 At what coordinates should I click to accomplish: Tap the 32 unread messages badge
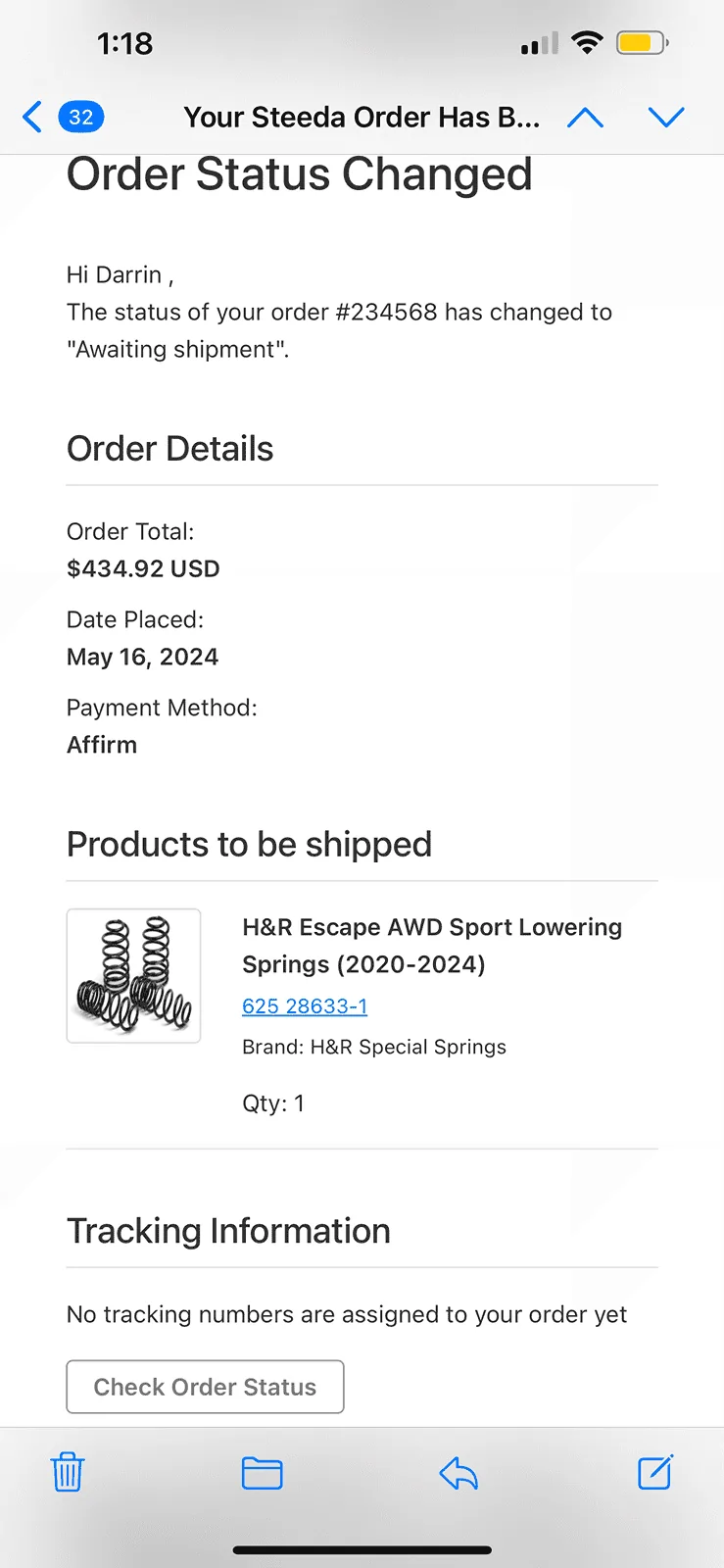point(81,118)
